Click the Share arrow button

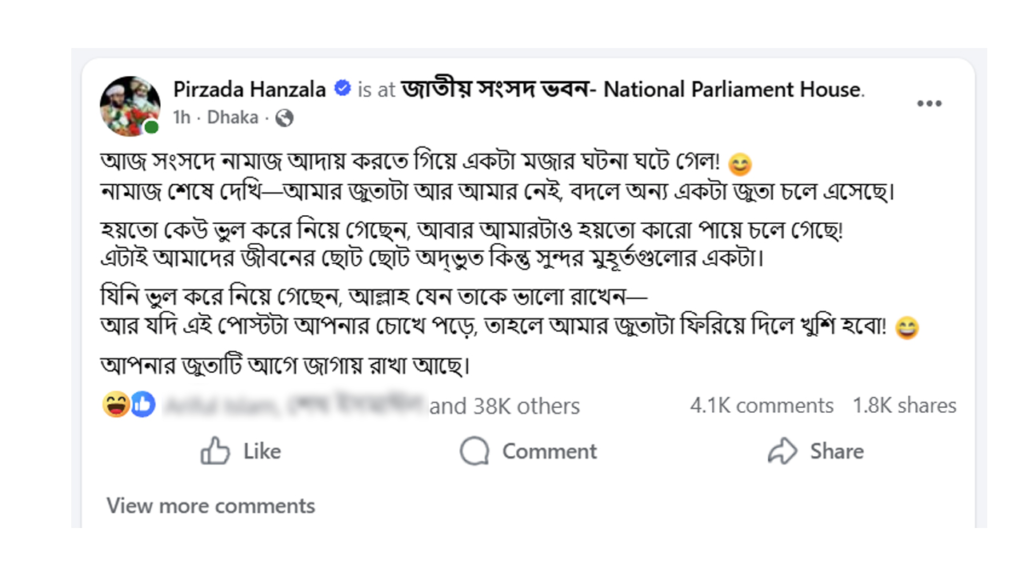[x=815, y=452]
